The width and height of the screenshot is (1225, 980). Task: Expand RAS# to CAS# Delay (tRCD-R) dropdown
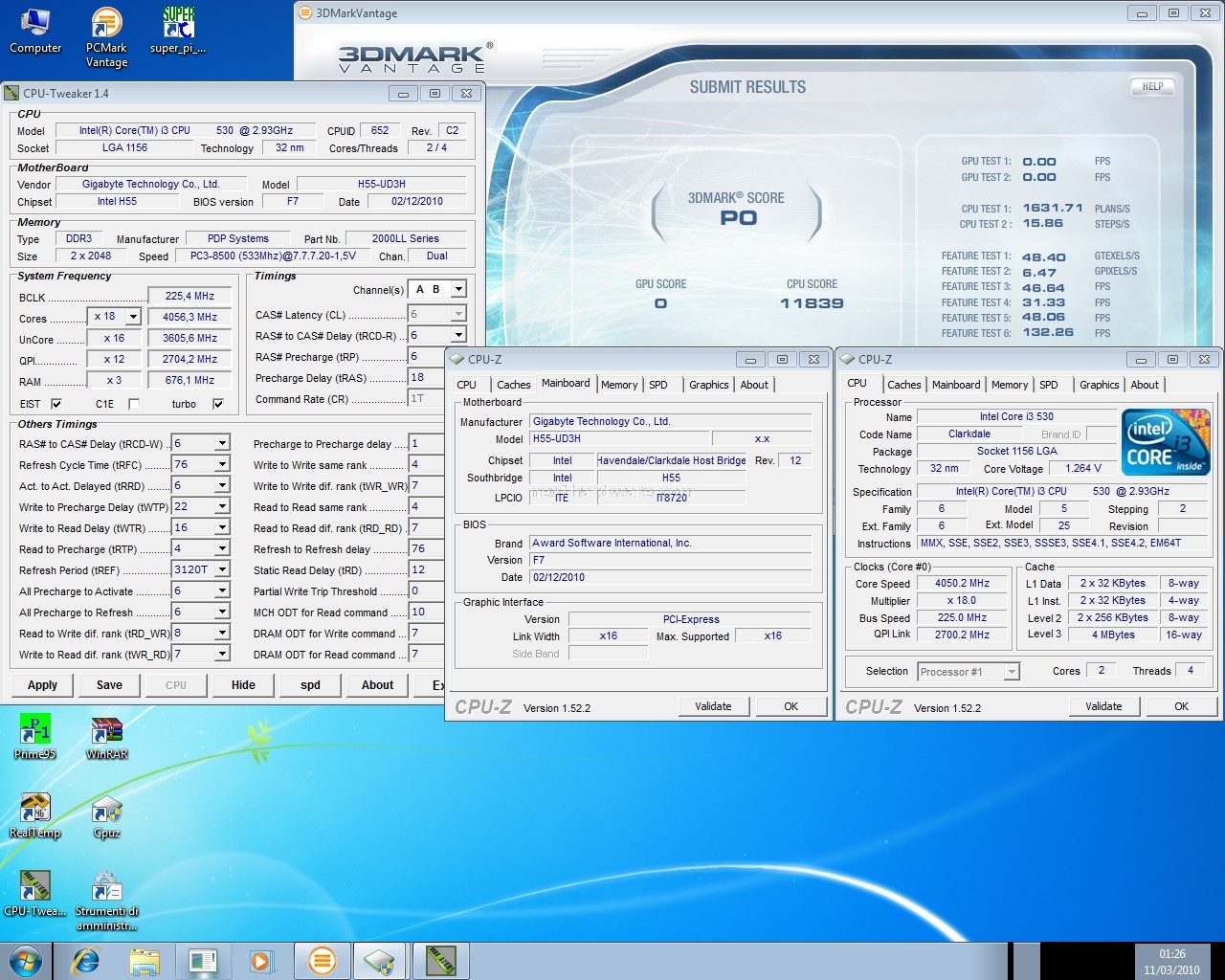(458, 335)
